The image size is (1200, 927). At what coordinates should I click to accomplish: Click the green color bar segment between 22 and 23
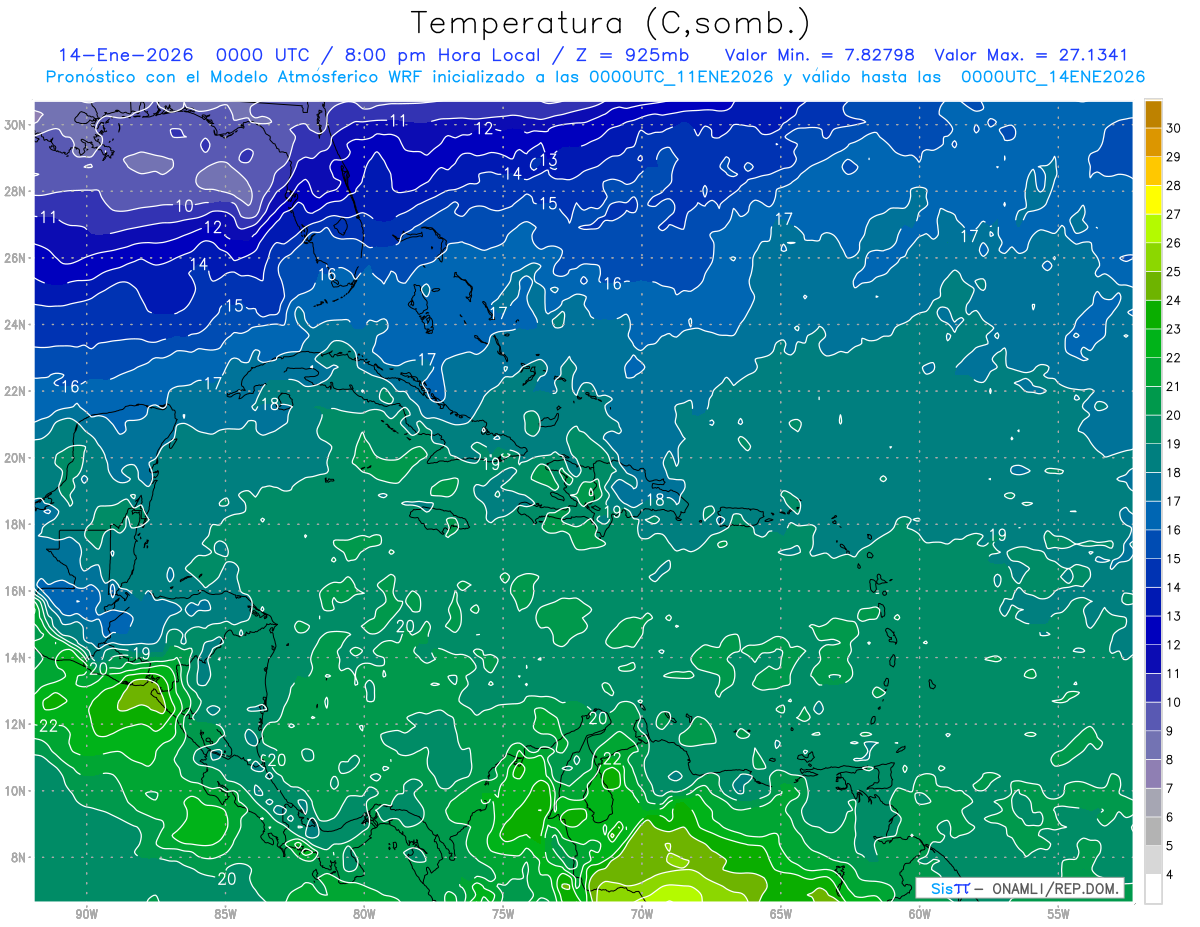1153,343
